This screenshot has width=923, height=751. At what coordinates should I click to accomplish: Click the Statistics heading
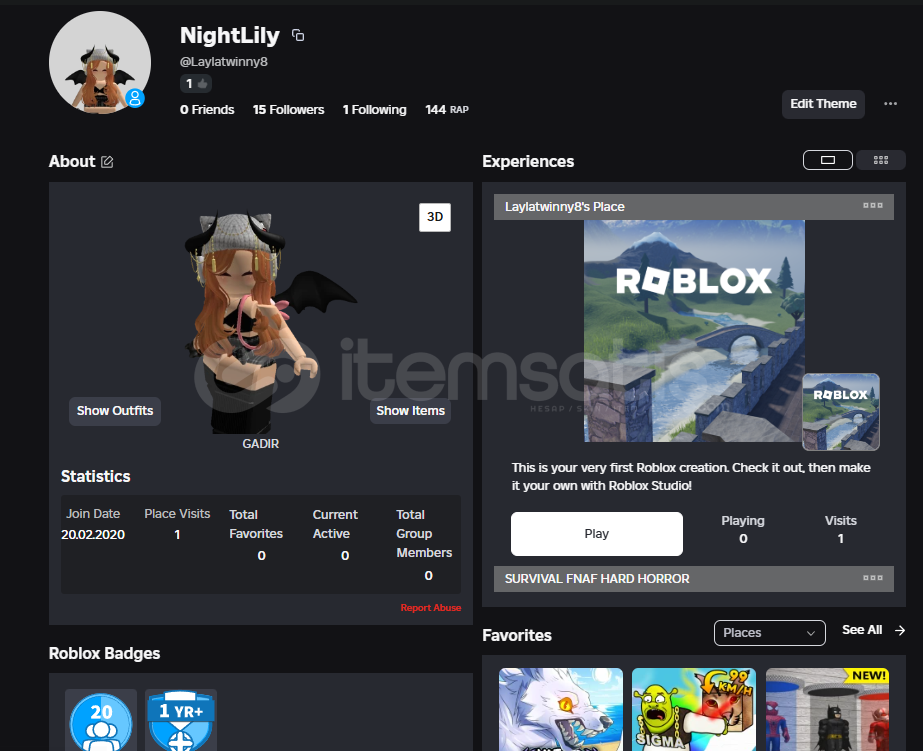point(95,476)
